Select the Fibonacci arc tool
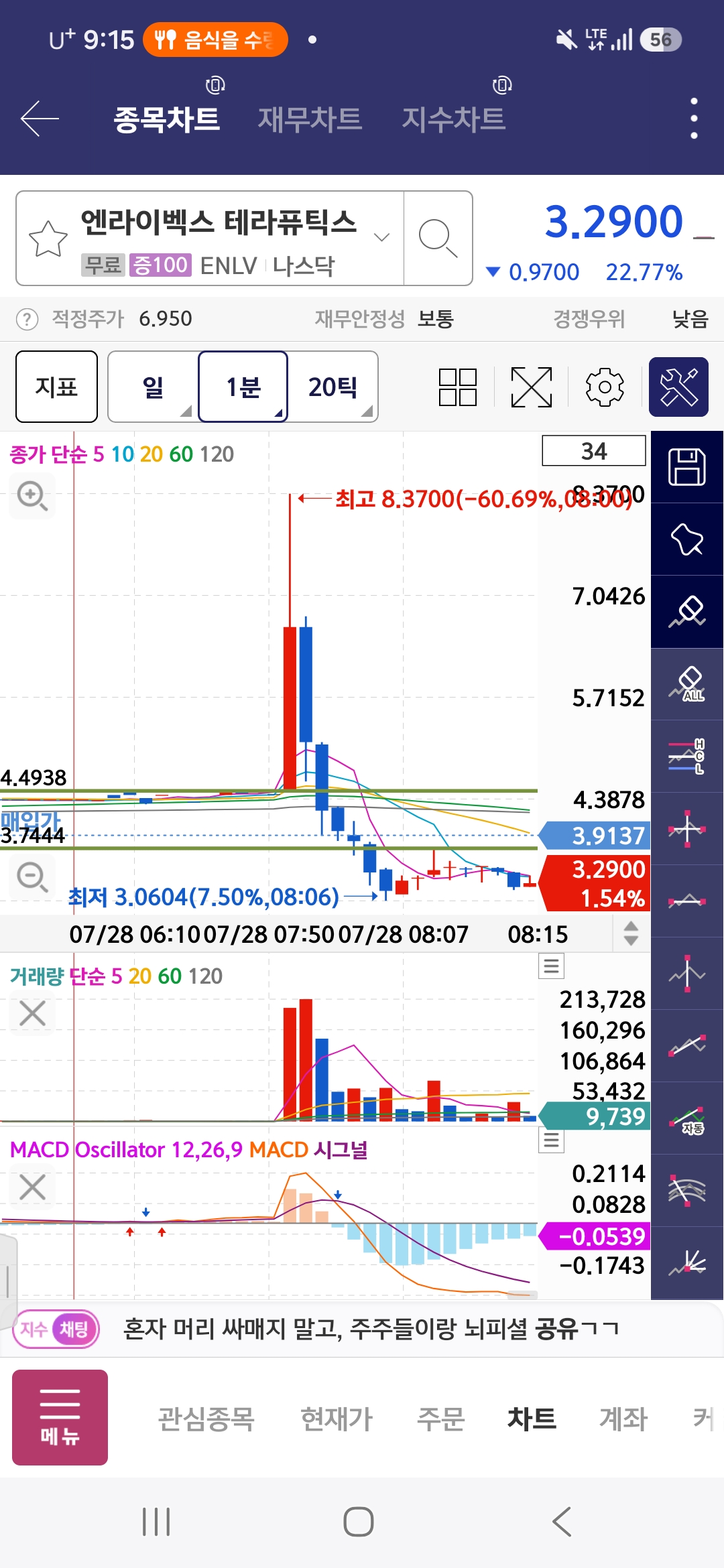The height and width of the screenshot is (1568, 724). pos(687,1191)
